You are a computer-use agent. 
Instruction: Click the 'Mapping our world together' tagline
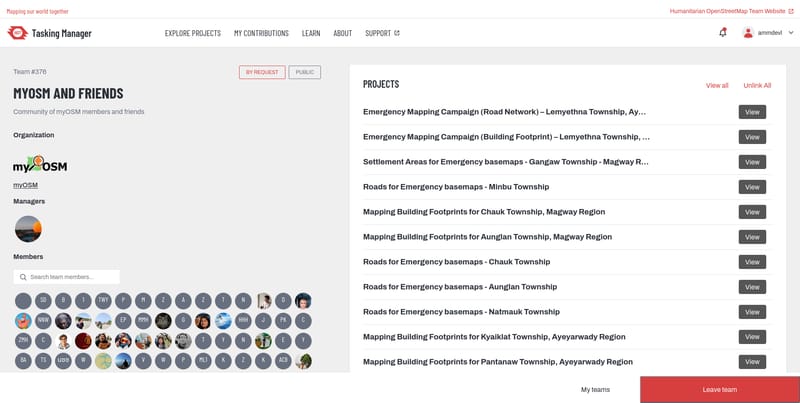point(37,11)
